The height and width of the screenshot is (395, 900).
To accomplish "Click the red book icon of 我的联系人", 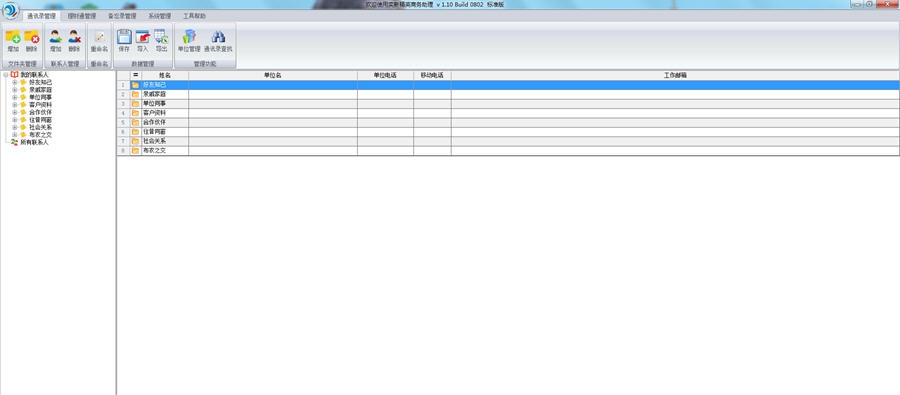I will coord(14,75).
